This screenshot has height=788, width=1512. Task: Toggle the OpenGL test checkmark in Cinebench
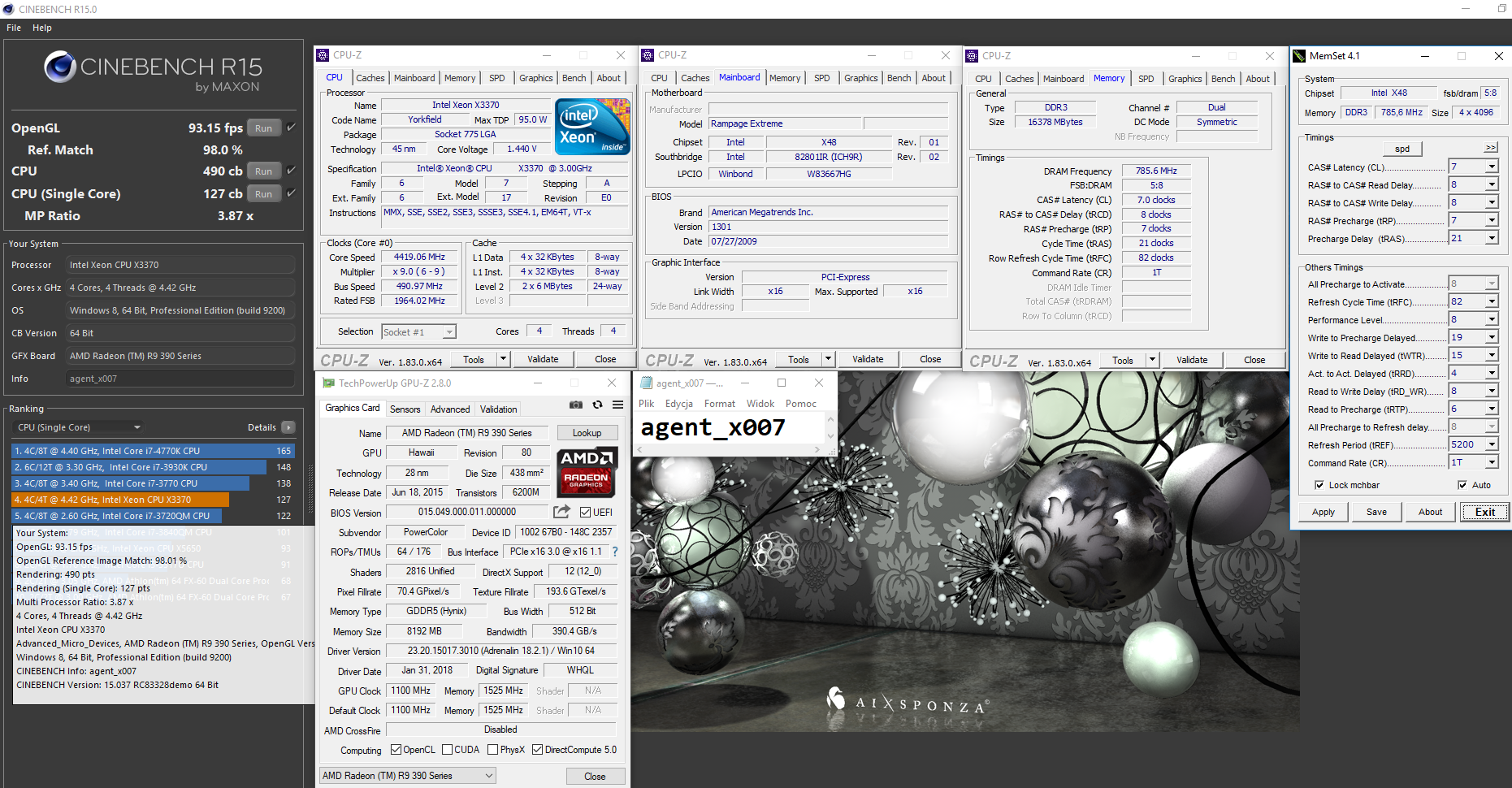coord(291,128)
